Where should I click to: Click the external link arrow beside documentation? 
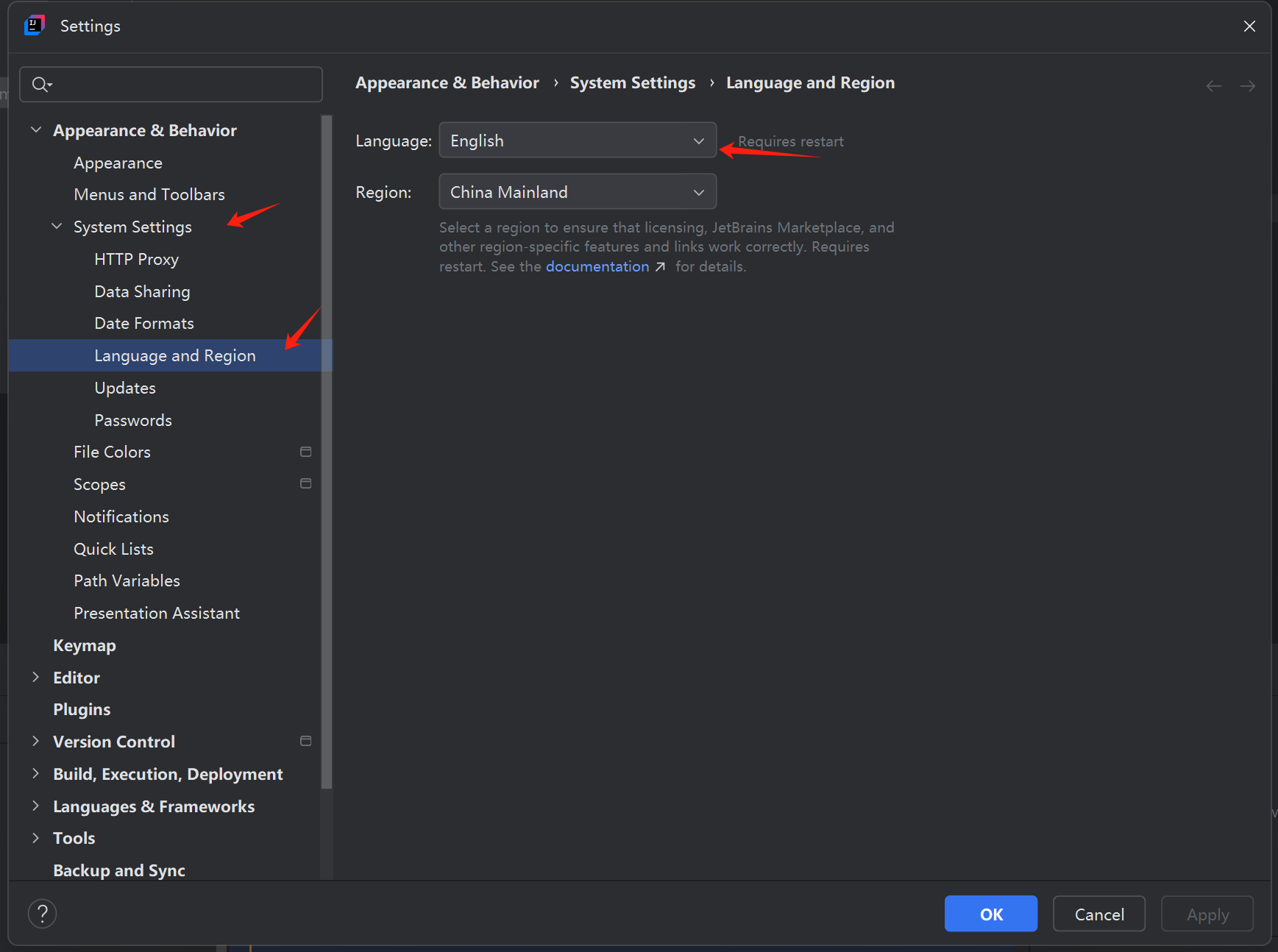[x=660, y=267]
